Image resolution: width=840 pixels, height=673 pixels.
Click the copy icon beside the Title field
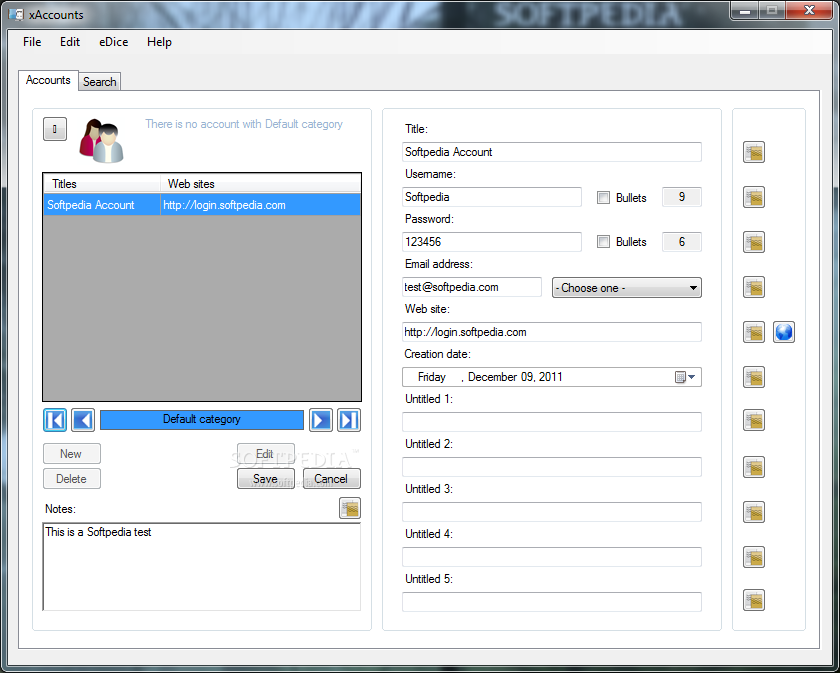click(x=754, y=152)
